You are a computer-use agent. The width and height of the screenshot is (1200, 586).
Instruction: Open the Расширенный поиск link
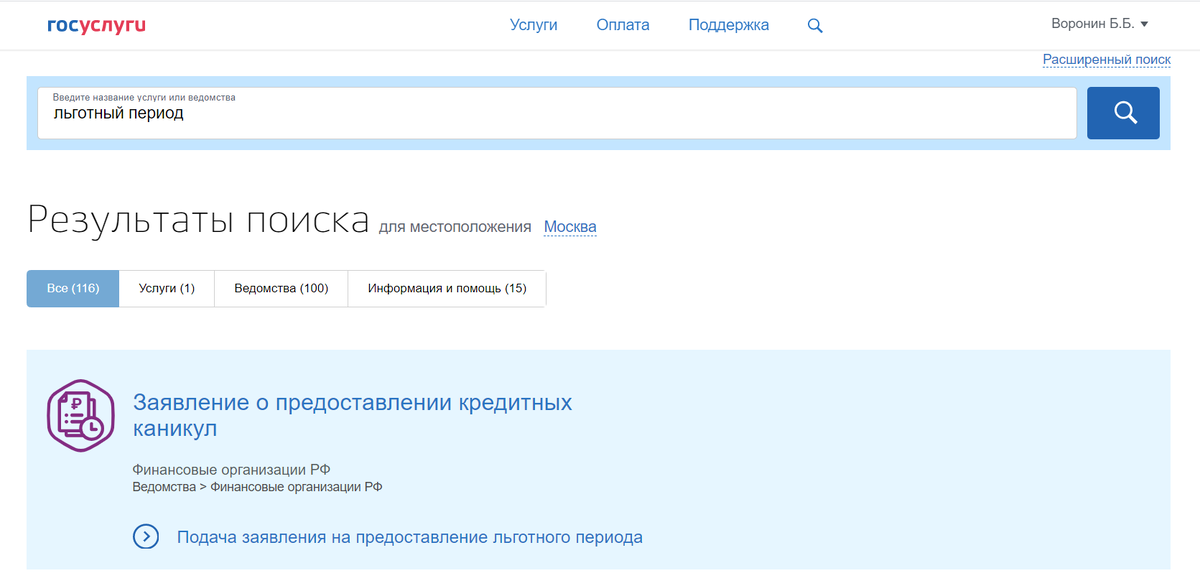pyautogui.click(x=1107, y=60)
